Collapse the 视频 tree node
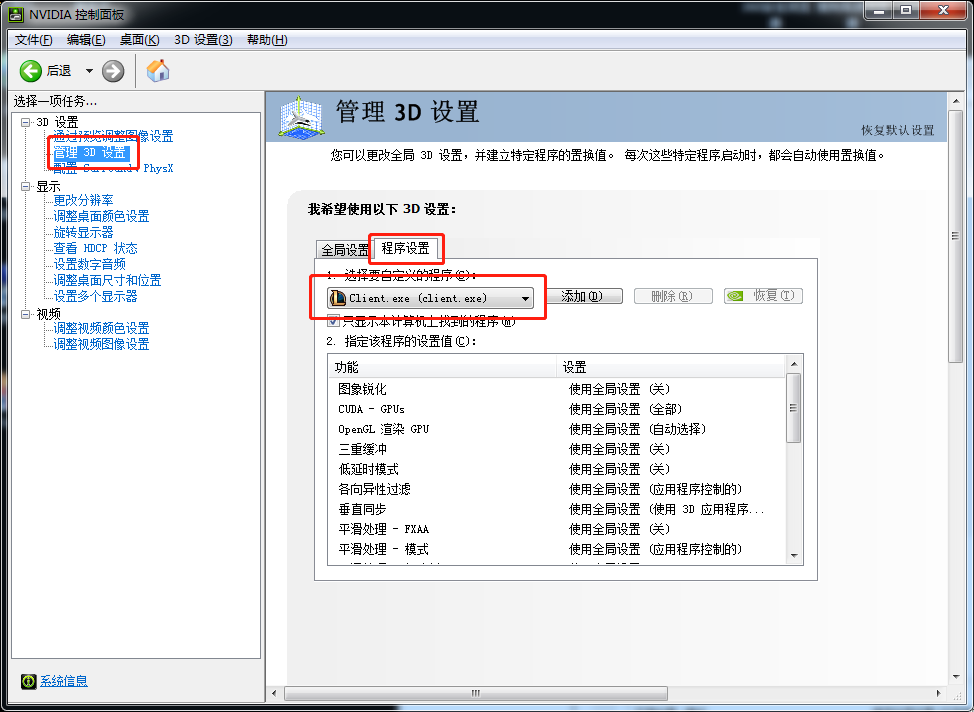974x712 pixels. (25, 314)
